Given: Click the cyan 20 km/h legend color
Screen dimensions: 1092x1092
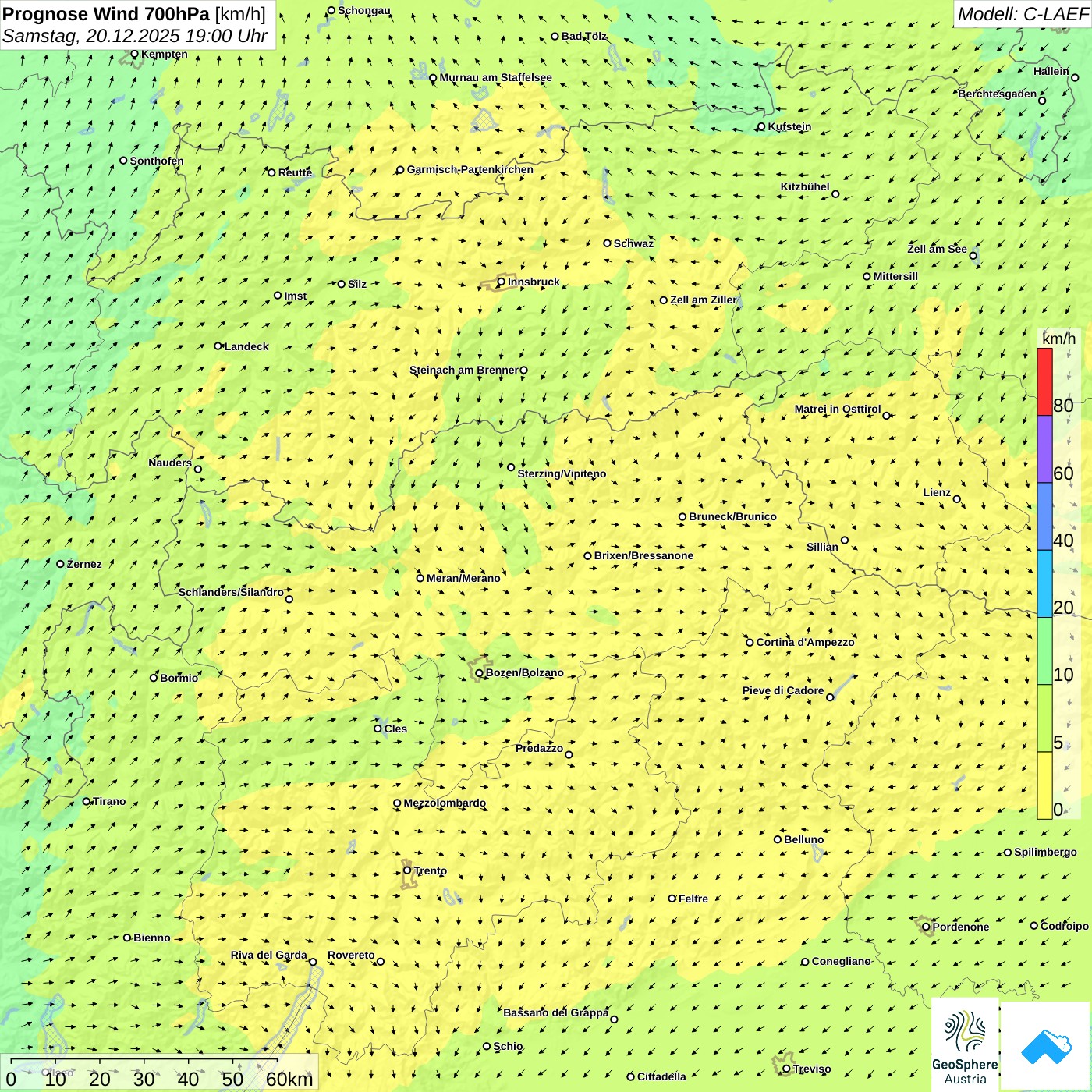Looking at the screenshot, I should 1044,583.
